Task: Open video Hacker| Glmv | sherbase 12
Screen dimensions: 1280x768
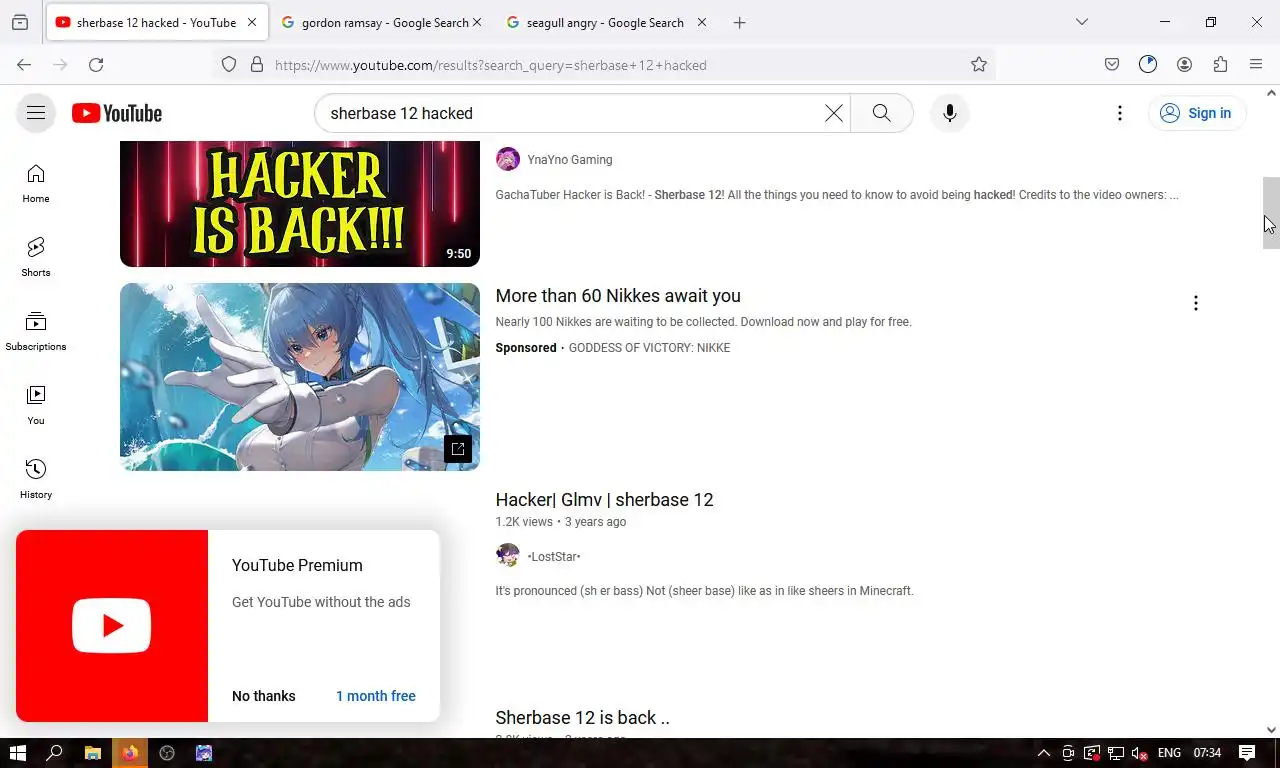Action: 604,500
